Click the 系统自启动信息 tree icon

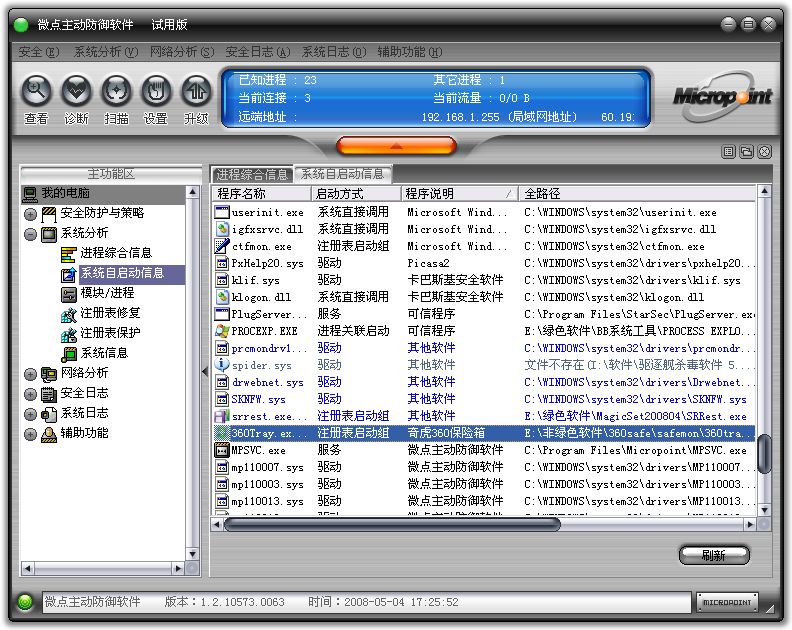pos(69,275)
